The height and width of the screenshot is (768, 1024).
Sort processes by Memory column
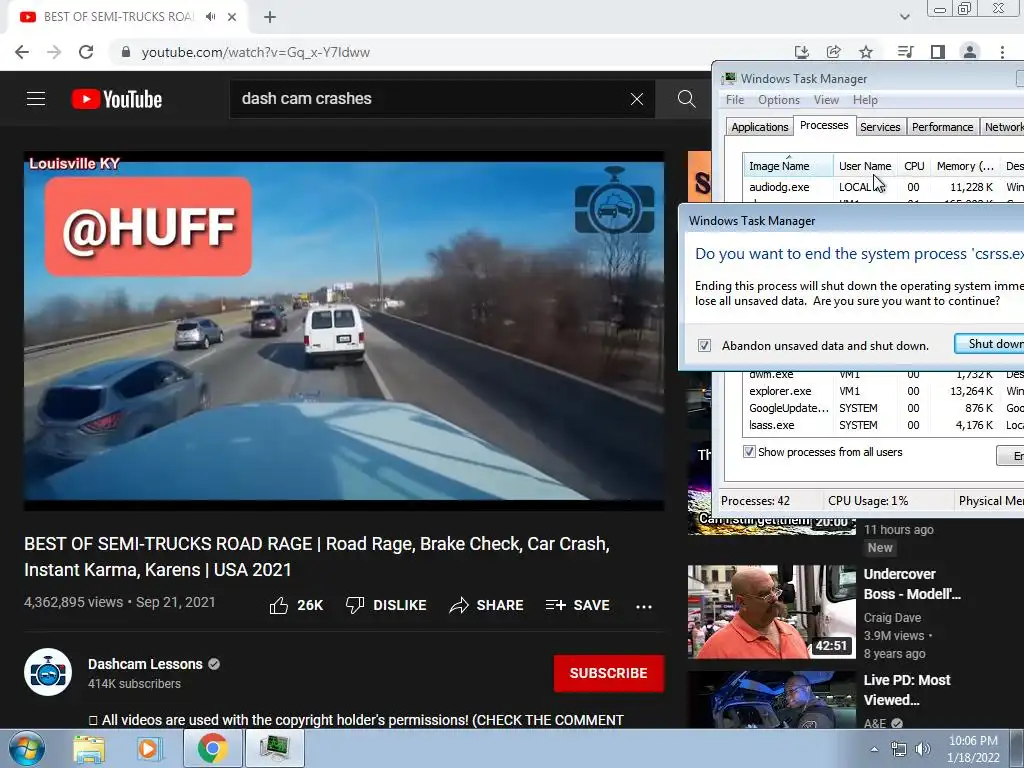point(965,166)
